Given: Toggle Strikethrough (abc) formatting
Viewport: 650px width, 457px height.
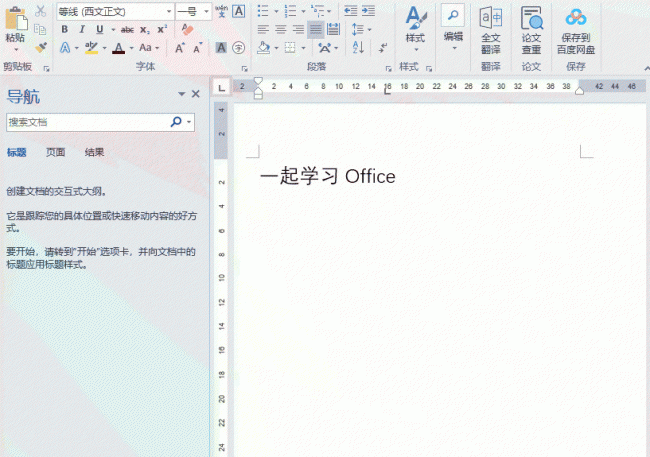Looking at the screenshot, I should click(127, 29).
